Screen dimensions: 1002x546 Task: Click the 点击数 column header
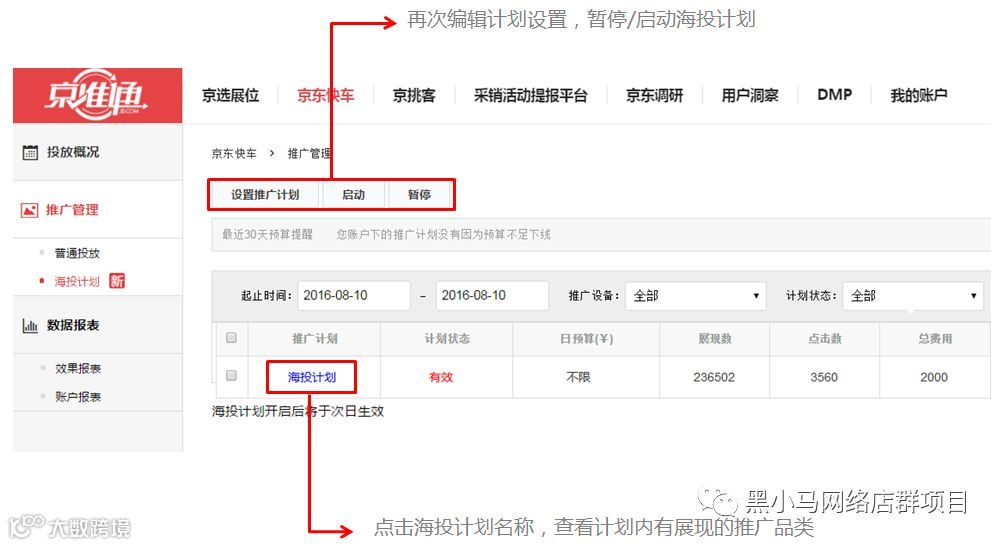tap(825, 339)
